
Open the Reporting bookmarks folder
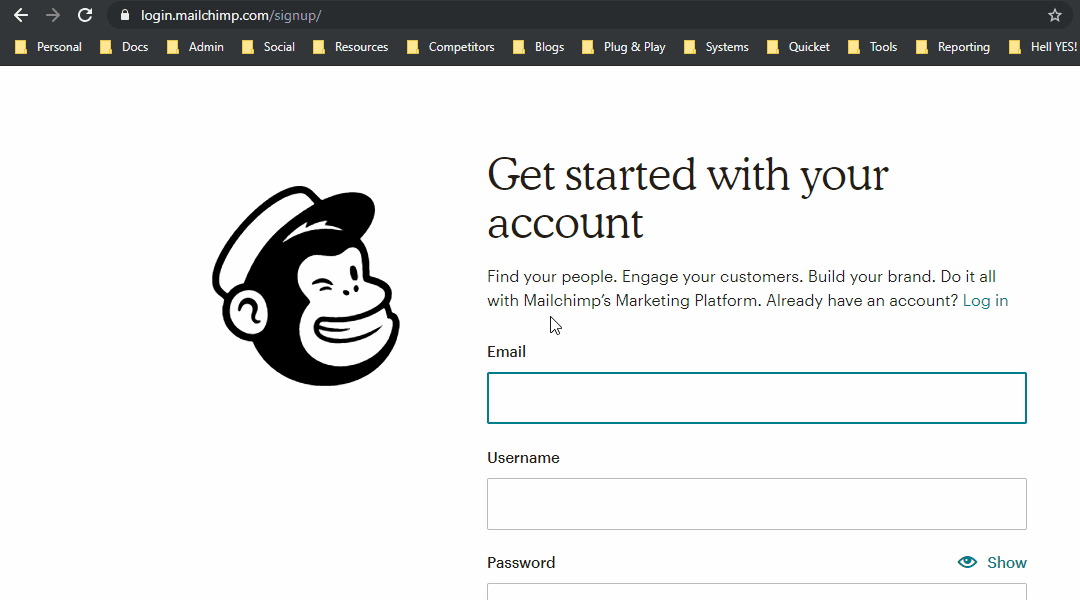coord(953,47)
